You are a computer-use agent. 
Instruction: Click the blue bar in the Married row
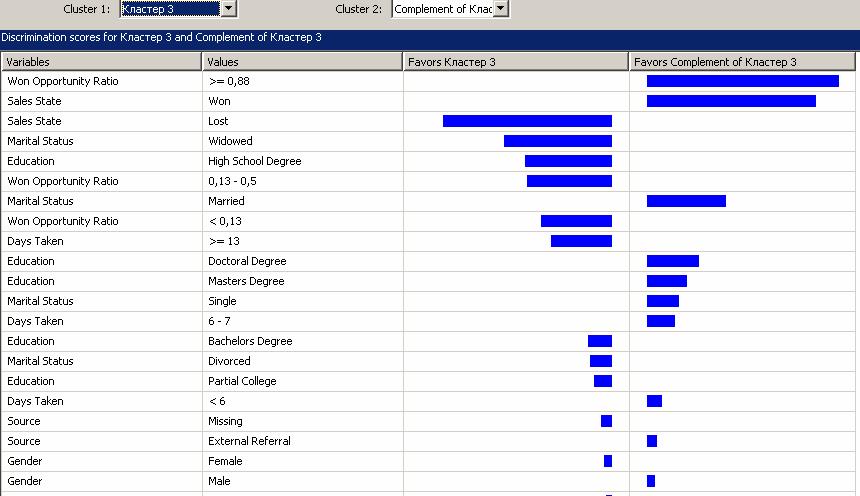click(686, 201)
